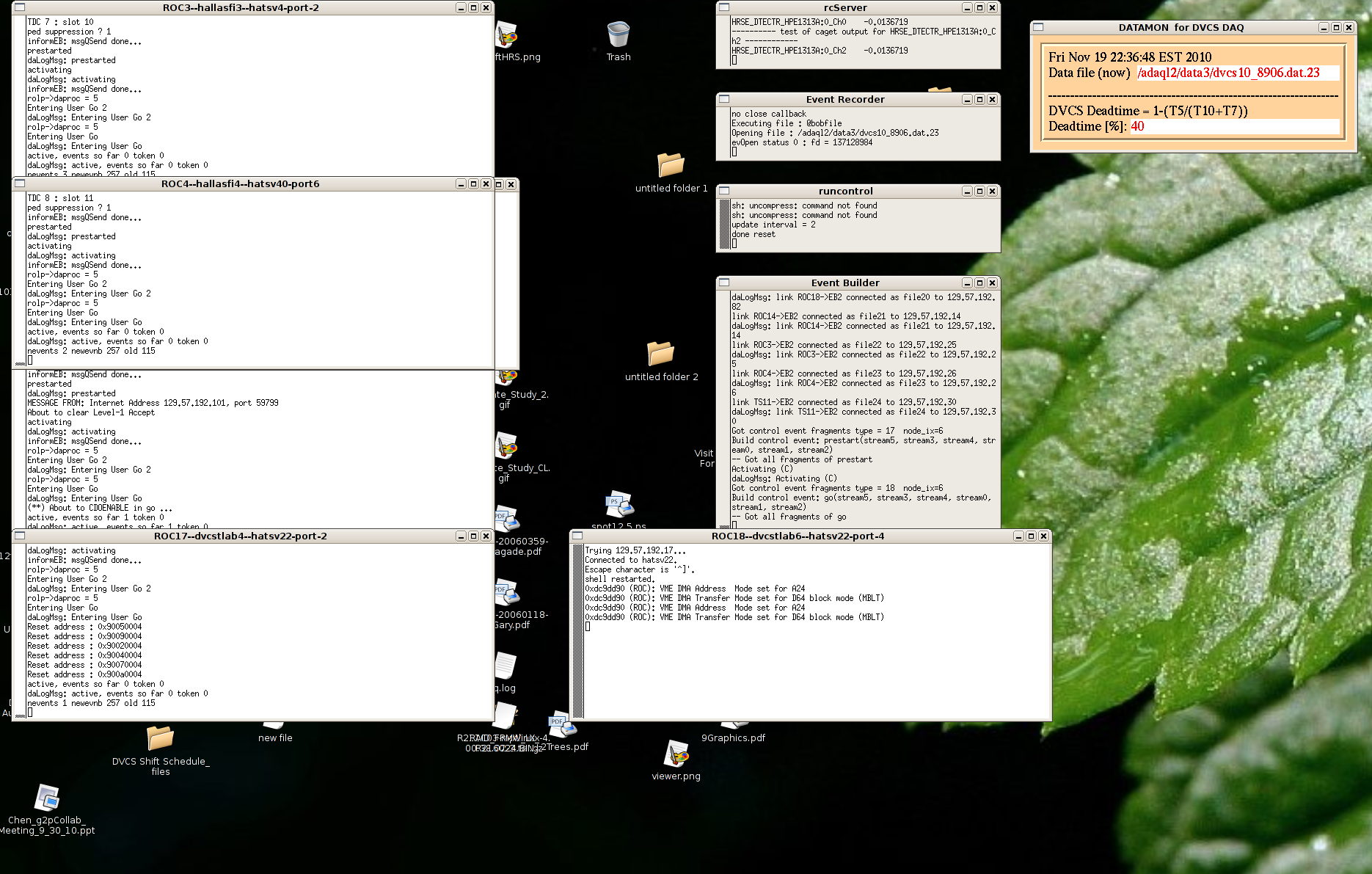
Task: Minimize the runcontrol window
Action: pos(967,191)
